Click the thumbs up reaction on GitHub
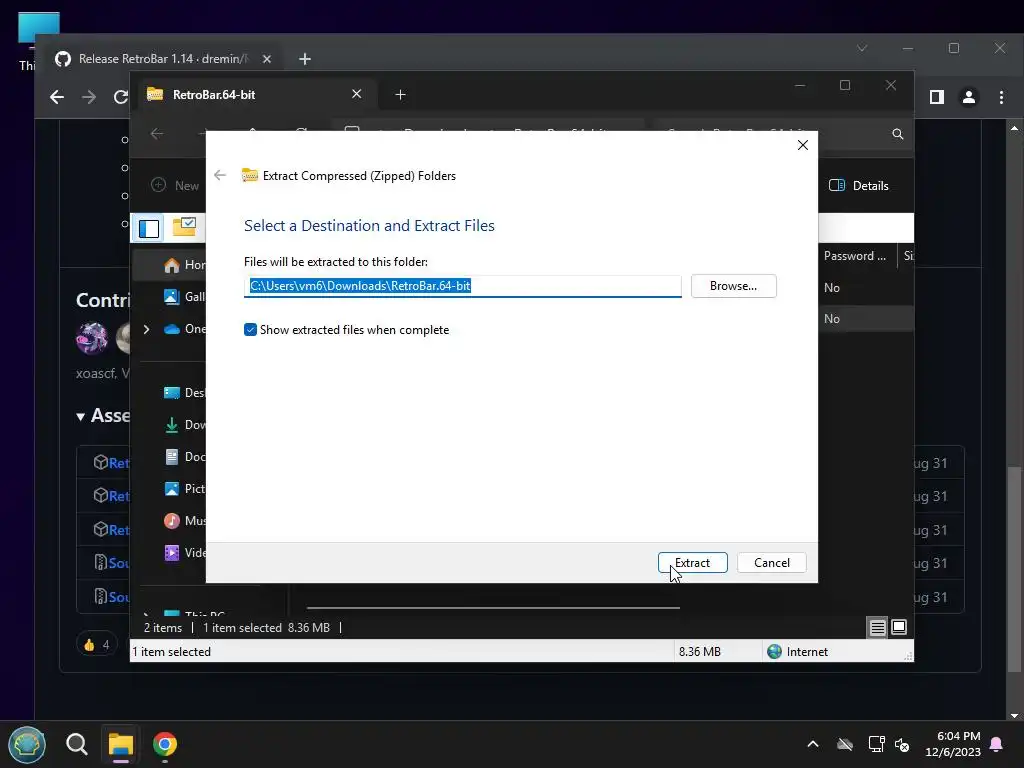1024x768 pixels. click(97, 645)
